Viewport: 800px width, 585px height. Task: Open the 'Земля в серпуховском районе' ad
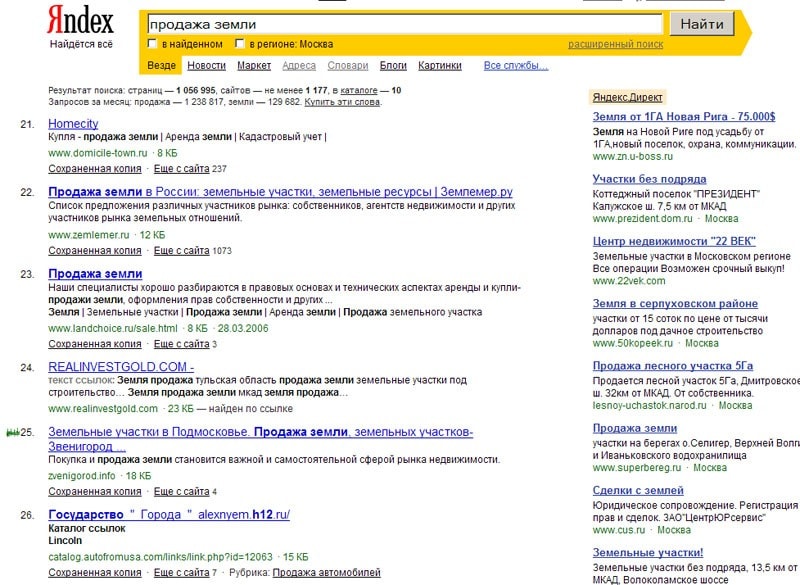tap(675, 303)
